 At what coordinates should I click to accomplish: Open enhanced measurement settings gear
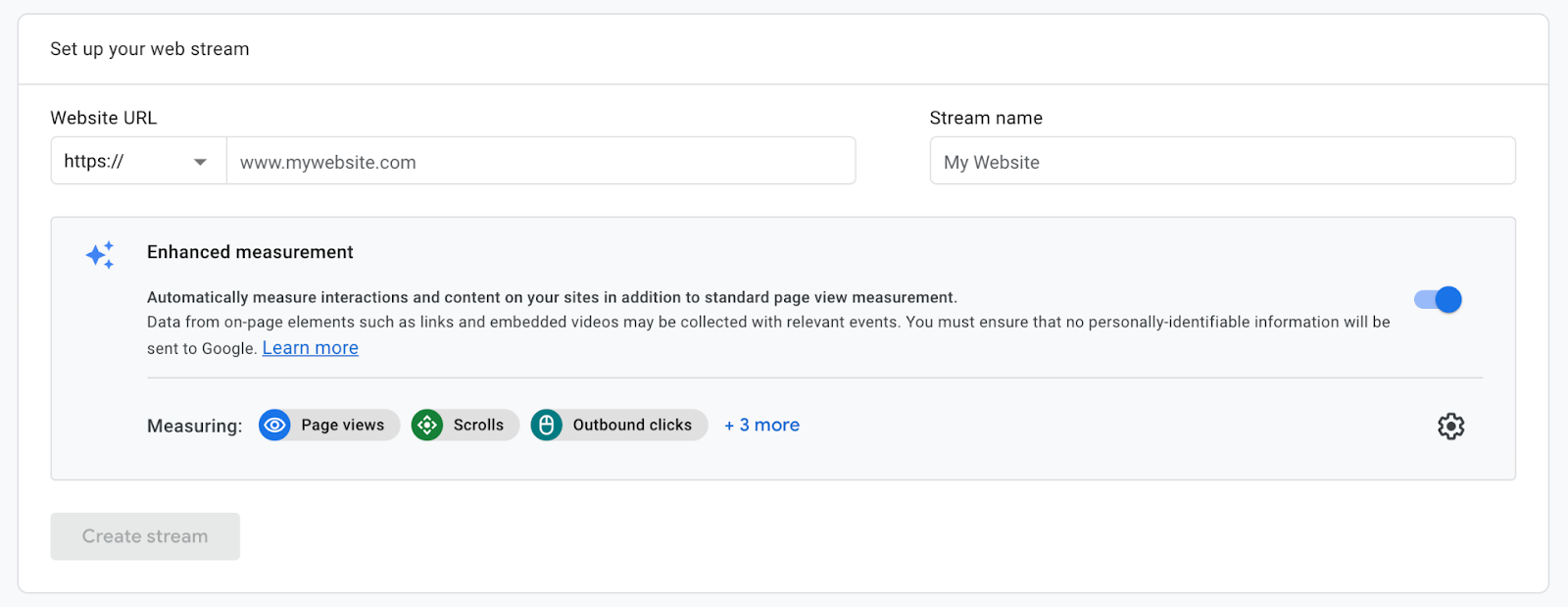[1450, 426]
